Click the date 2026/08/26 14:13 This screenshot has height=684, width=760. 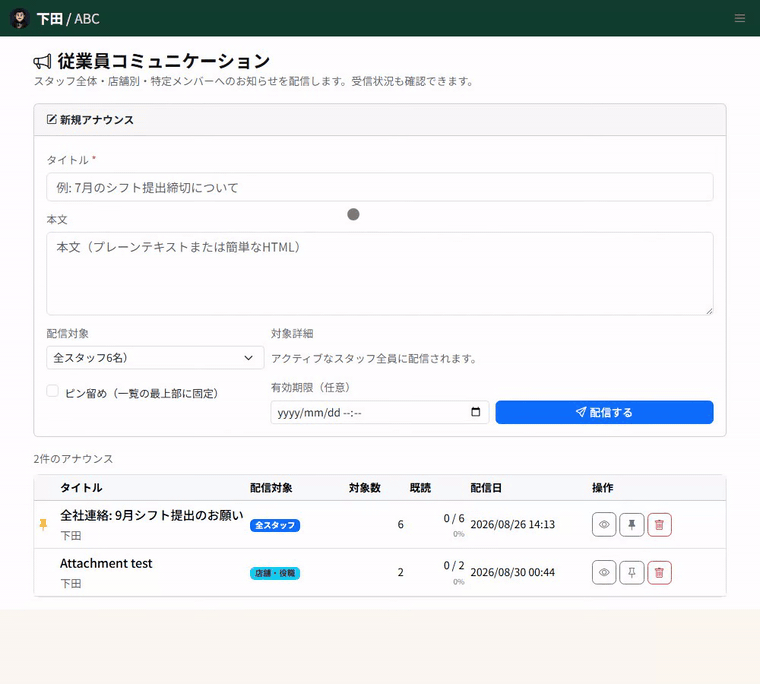pos(512,525)
